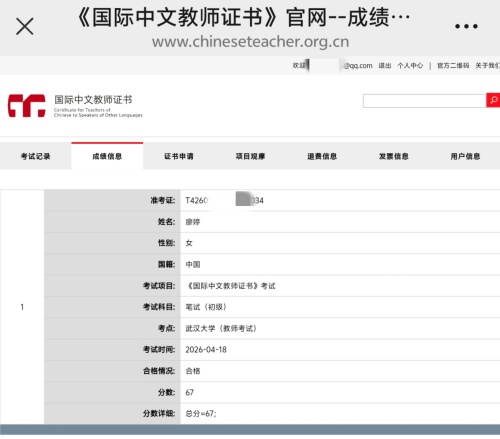Close the in-app browser with the X icon
This screenshot has width=500, height=439.
[25, 26]
